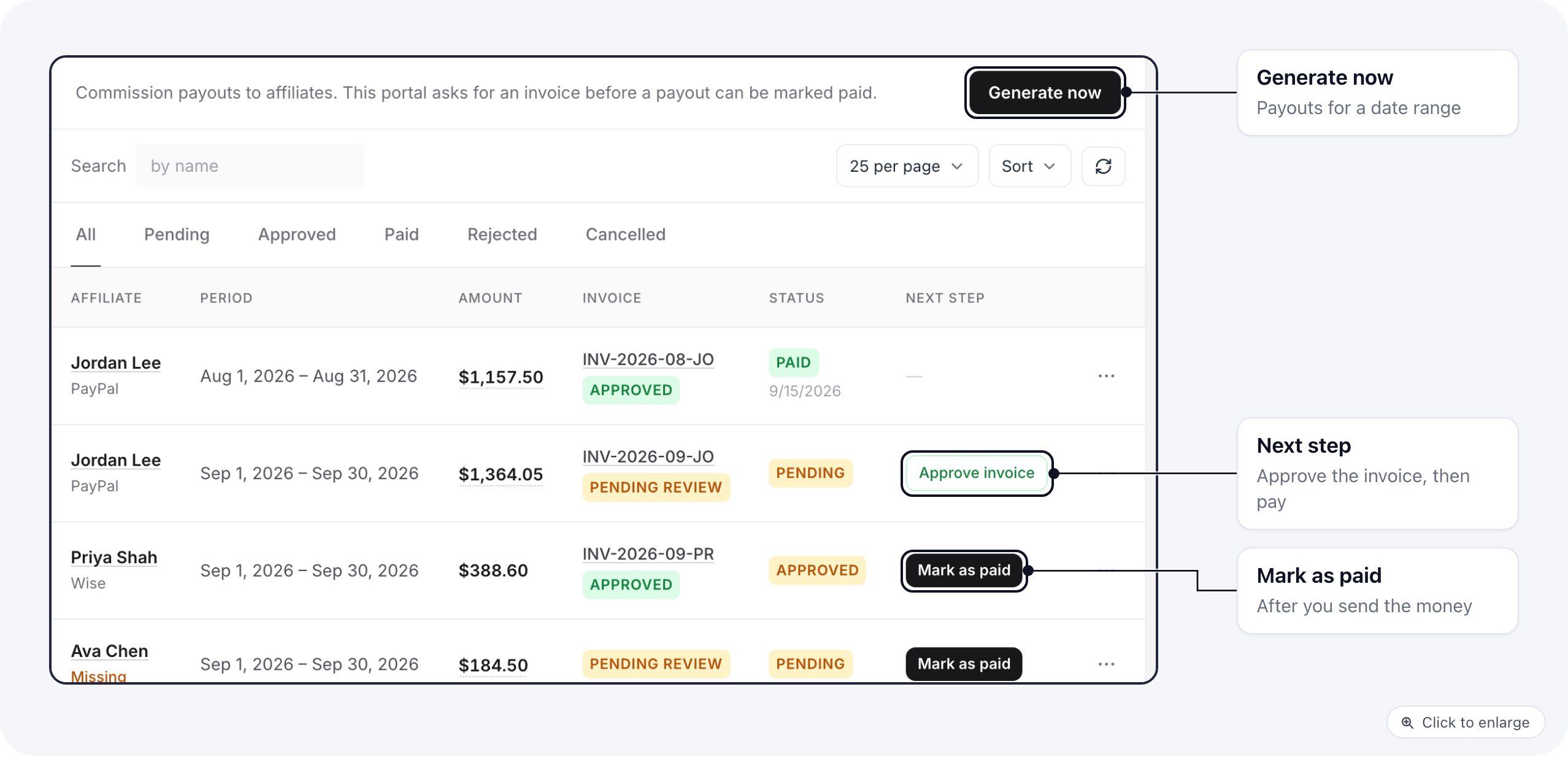View the Cancelled tab
This screenshot has height=757, width=1568.
[x=626, y=234]
